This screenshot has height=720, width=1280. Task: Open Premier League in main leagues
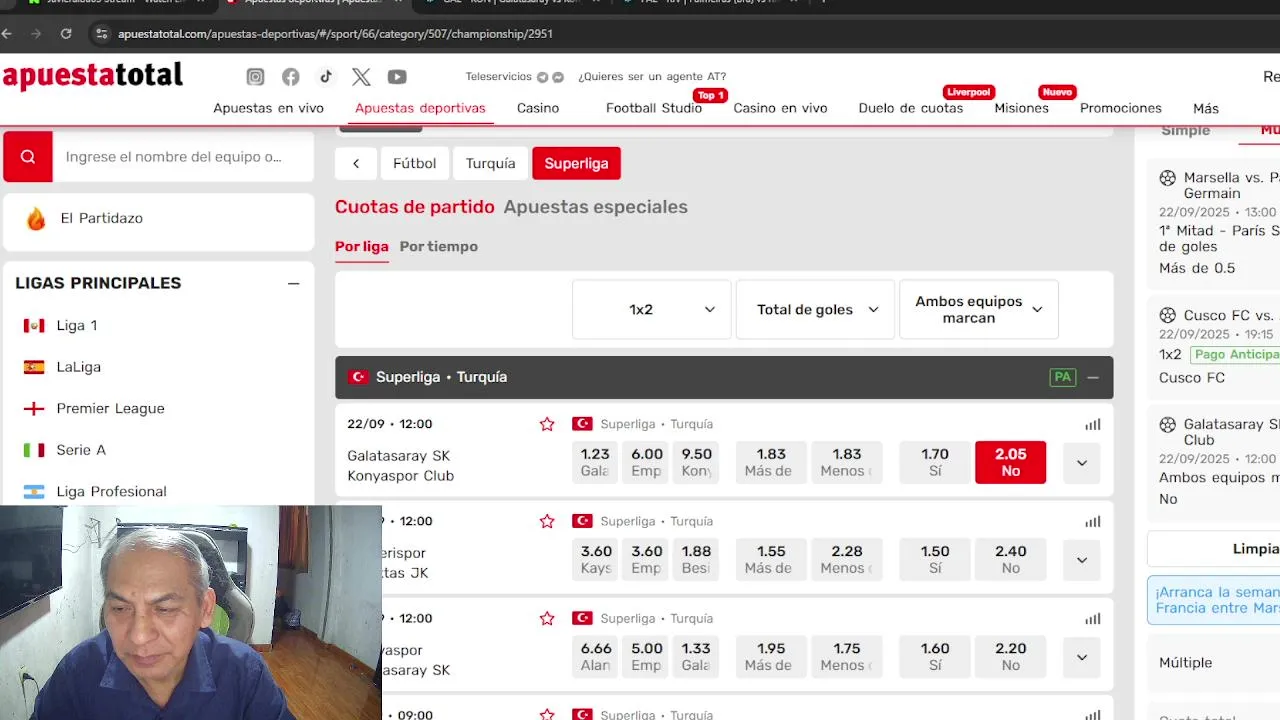(110, 408)
